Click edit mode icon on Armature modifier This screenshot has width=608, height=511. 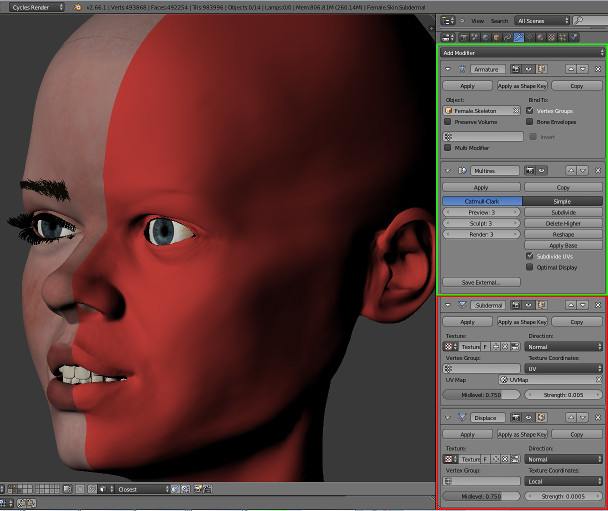point(541,69)
